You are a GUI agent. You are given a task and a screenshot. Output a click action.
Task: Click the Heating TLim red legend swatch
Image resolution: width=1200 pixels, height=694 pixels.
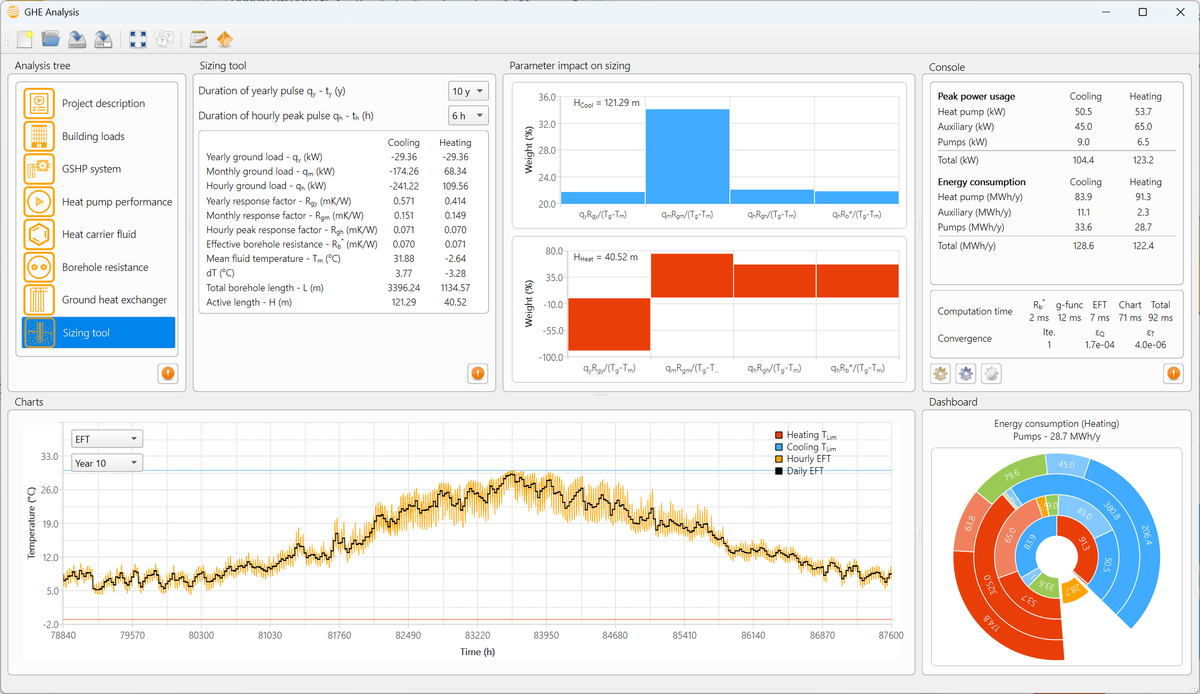click(x=779, y=435)
